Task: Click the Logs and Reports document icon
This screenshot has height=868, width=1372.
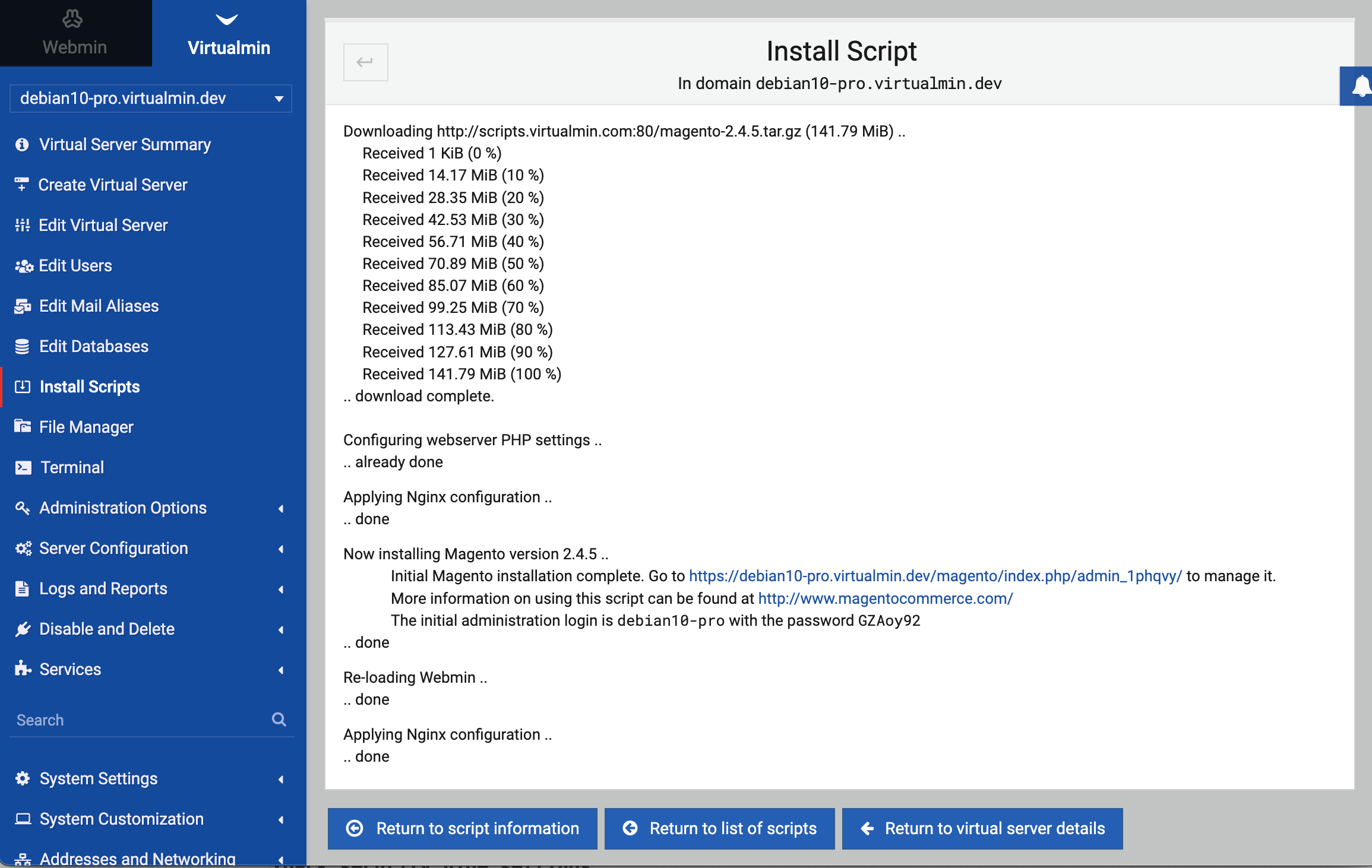Action: [22, 588]
